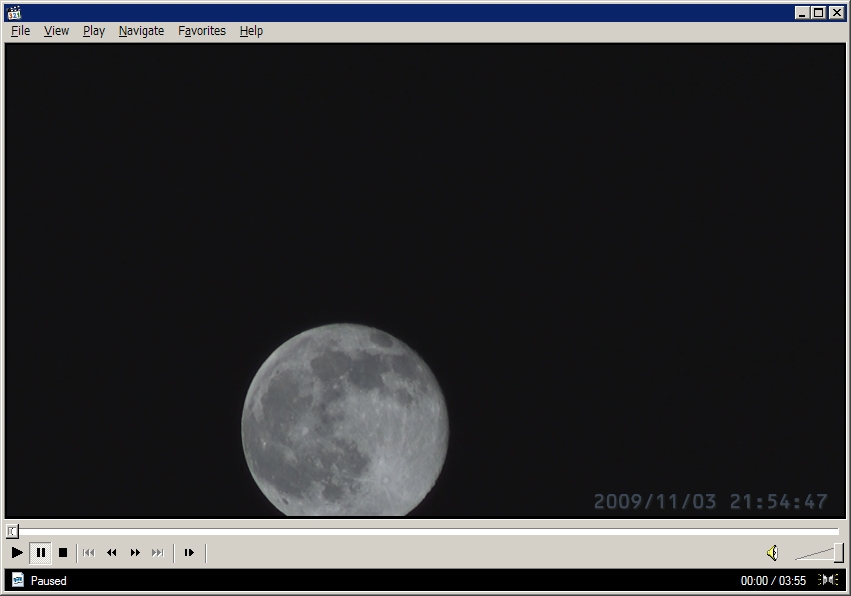Open the View menu

[x=57, y=31]
